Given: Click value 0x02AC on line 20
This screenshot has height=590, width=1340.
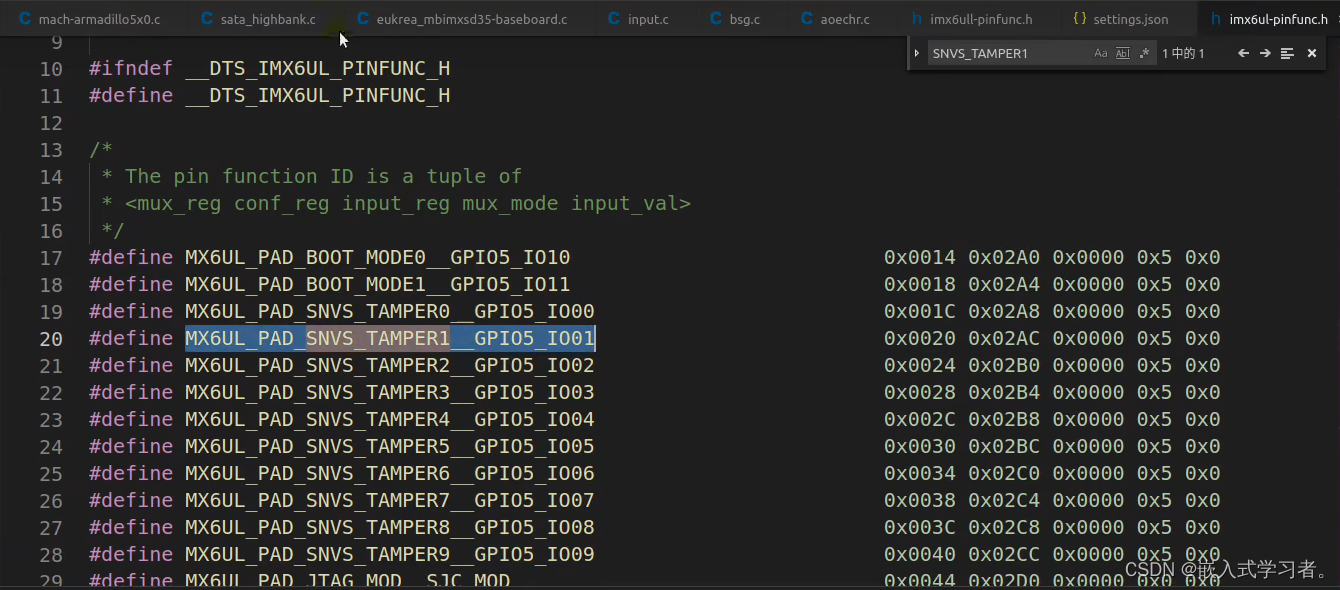Looking at the screenshot, I should click(x=1004, y=338).
